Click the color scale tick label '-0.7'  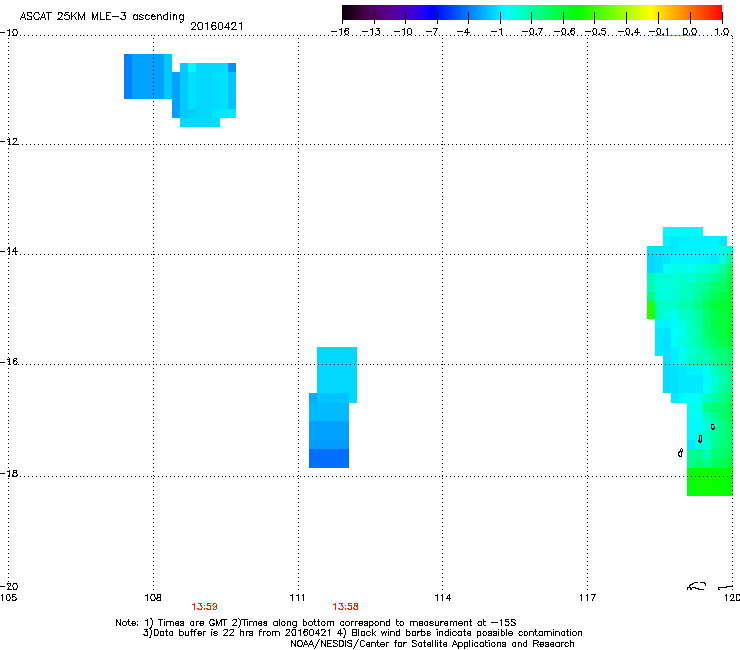532,32
